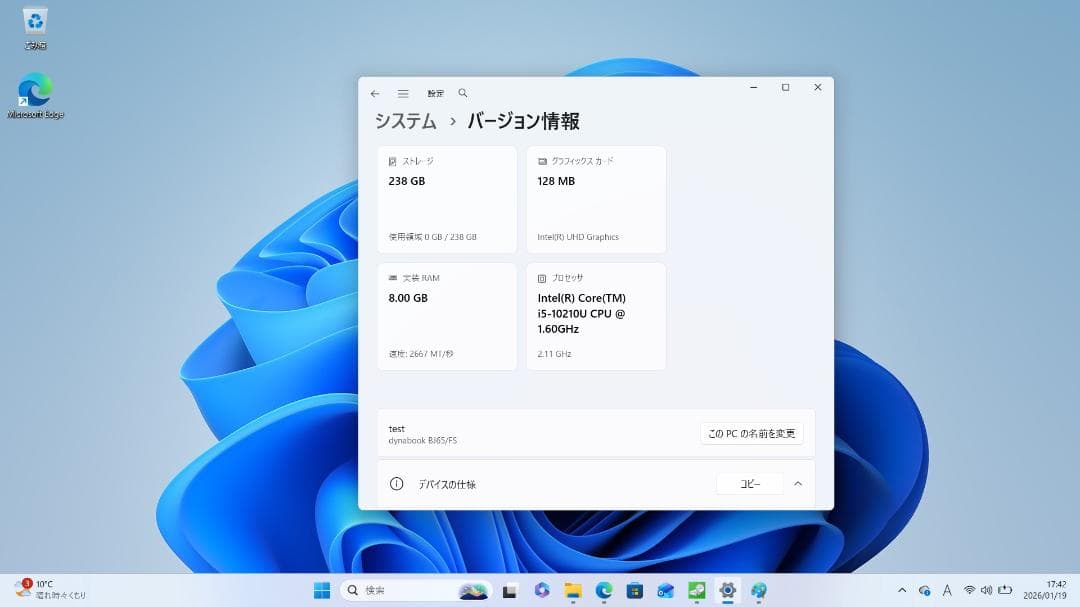Open Copilot from the taskbar
The width and height of the screenshot is (1080, 607).
pyautogui.click(x=539, y=590)
